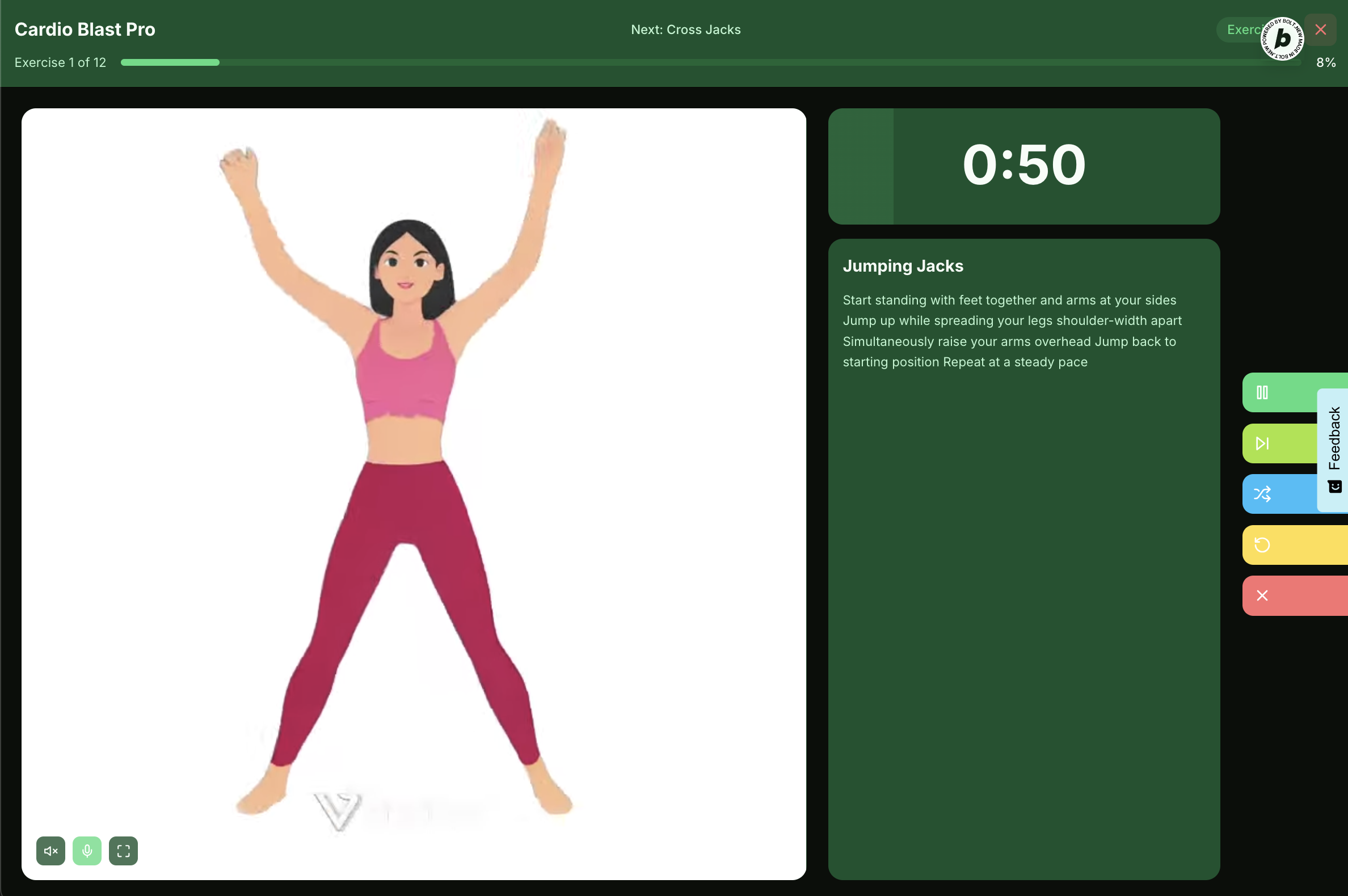Click the Bolt.new circular badge

click(1282, 39)
